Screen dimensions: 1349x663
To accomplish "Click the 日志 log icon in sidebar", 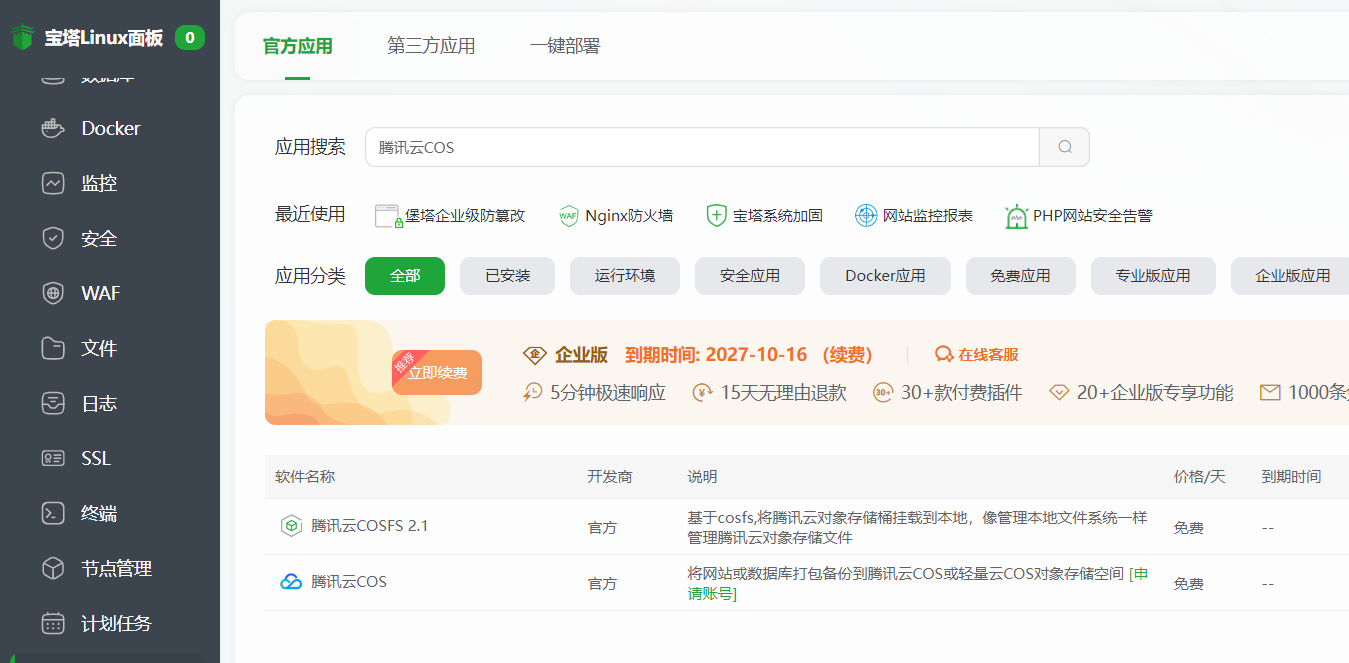I will 53,403.
